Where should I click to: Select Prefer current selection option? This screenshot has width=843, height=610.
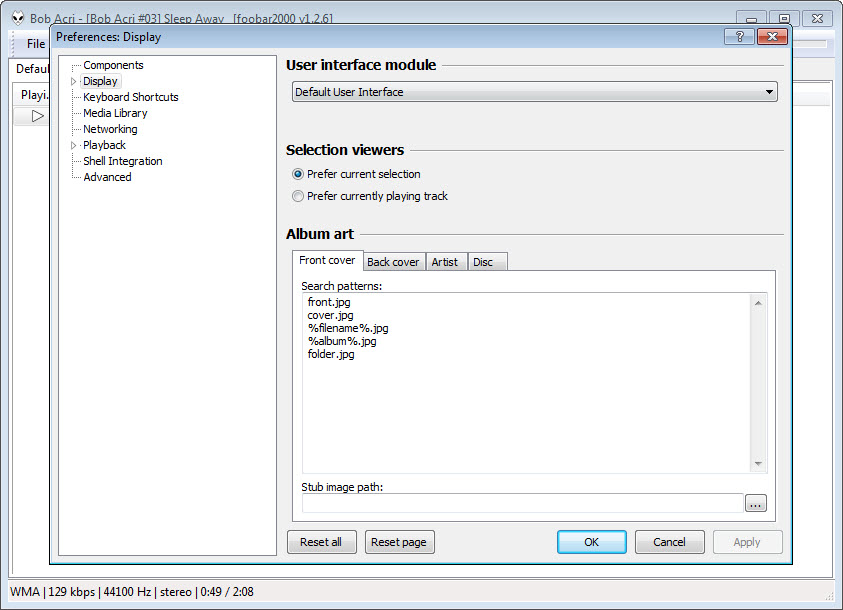298,174
